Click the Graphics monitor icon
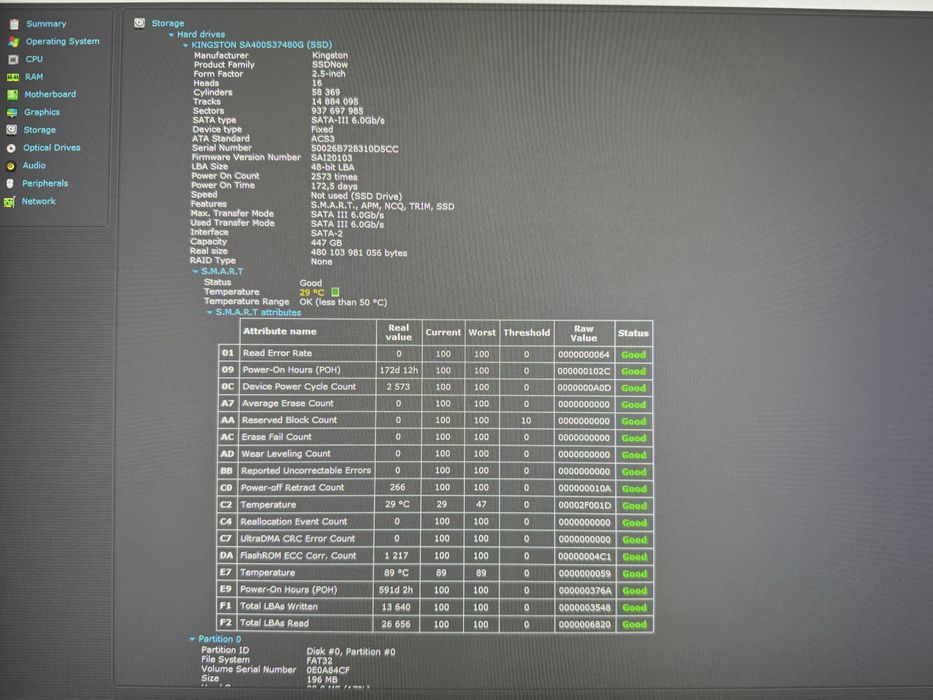Viewport: 933px width, 700px height. [x=12, y=112]
